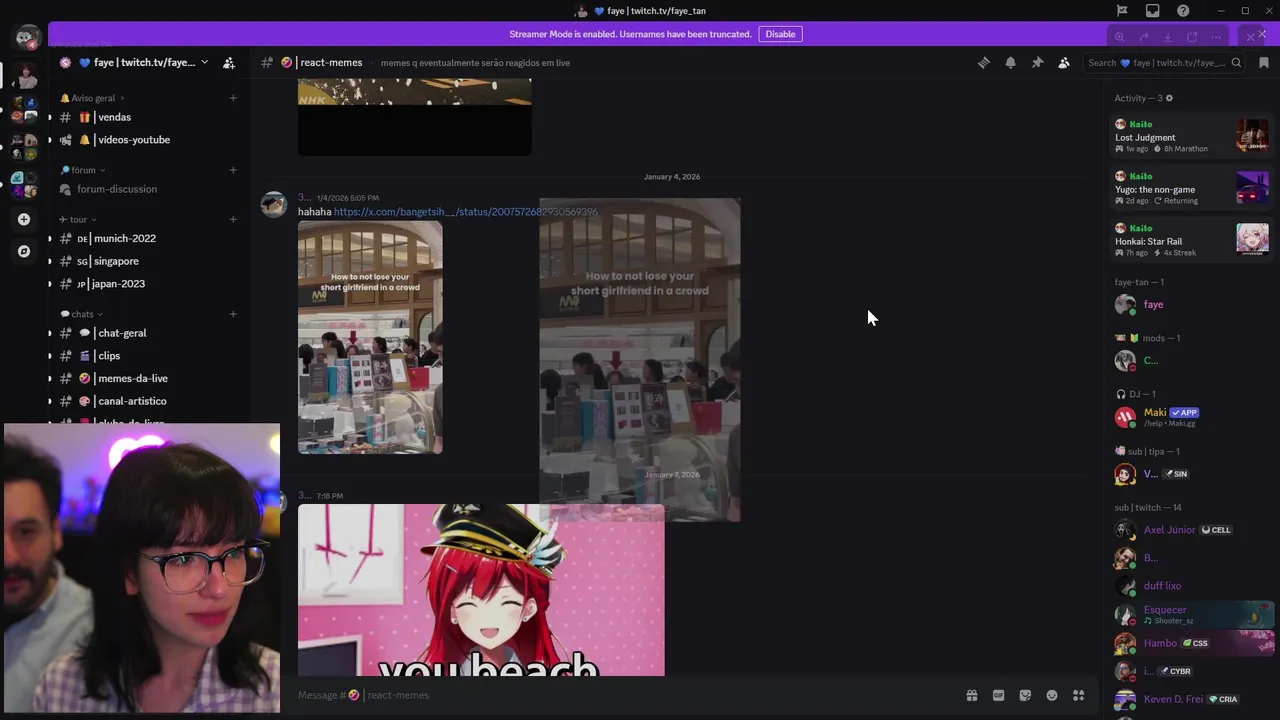
Task: Collapse chats category
Action: pyautogui.click(x=82, y=314)
